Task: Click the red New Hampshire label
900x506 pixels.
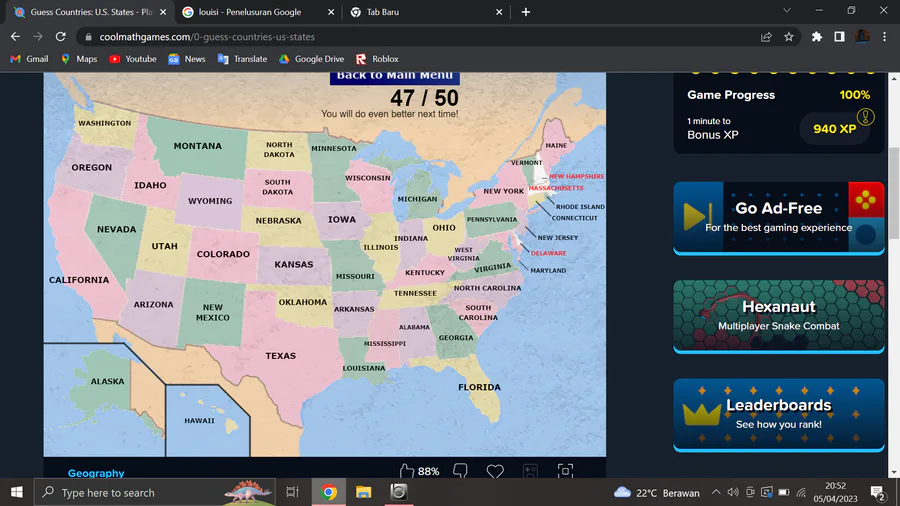Action: pos(576,176)
